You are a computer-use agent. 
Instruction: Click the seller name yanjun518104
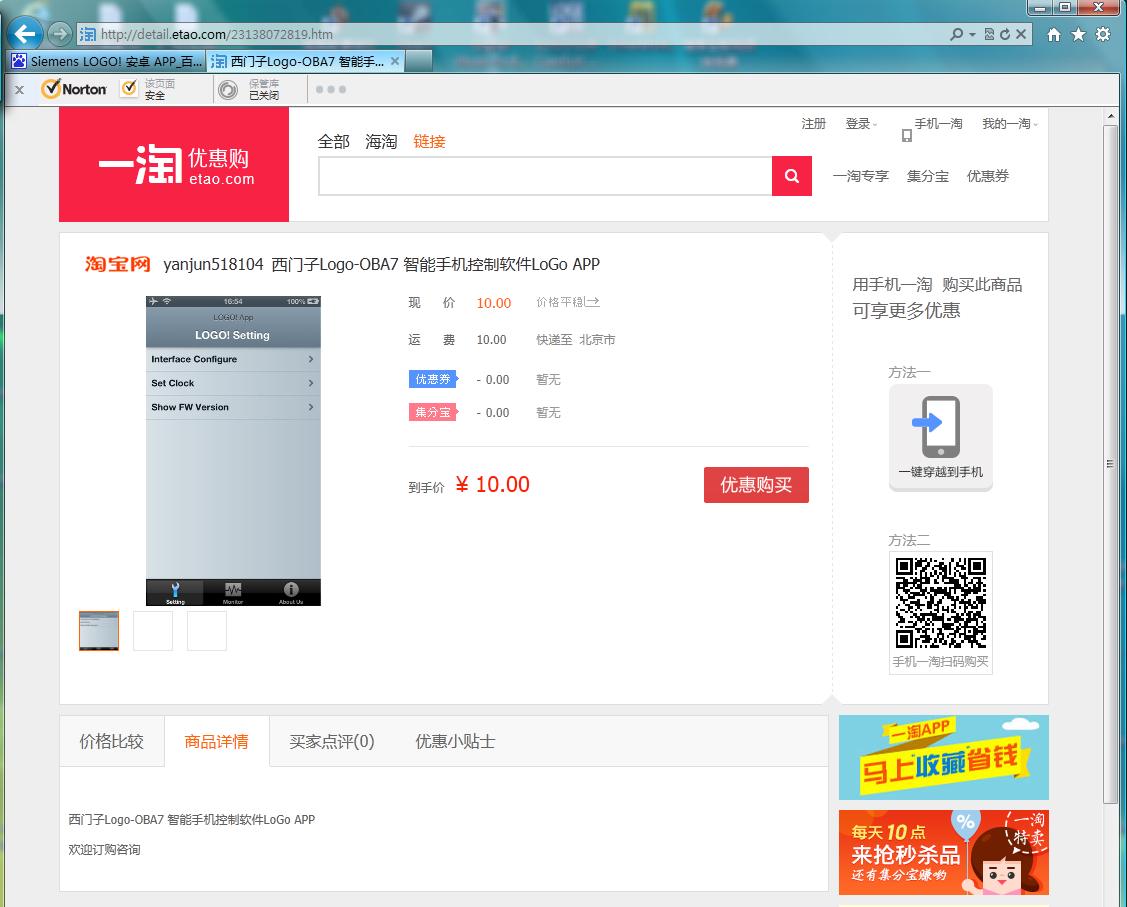(x=213, y=264)
